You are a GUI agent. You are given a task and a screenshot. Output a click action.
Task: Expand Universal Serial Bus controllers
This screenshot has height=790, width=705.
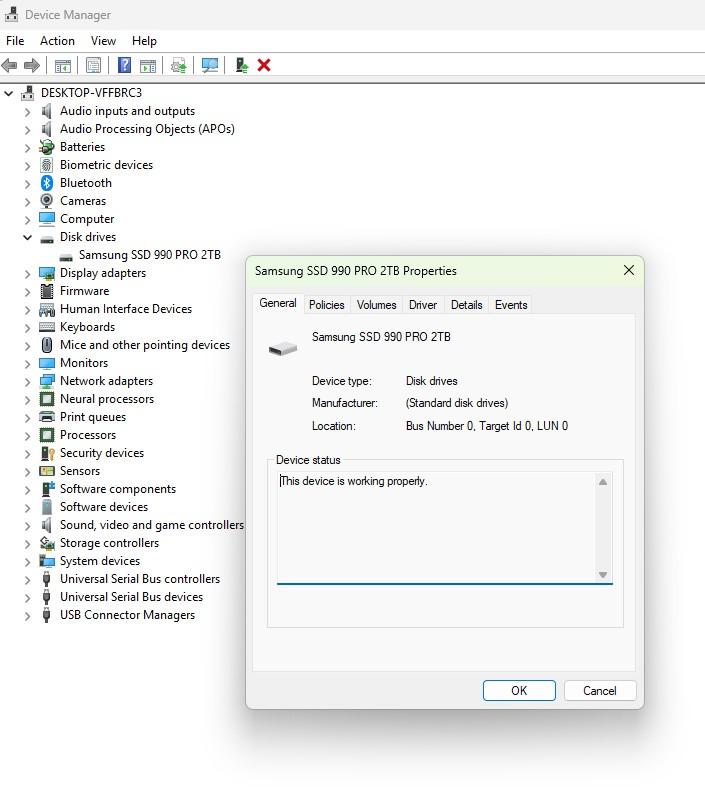tap(27, 579)
